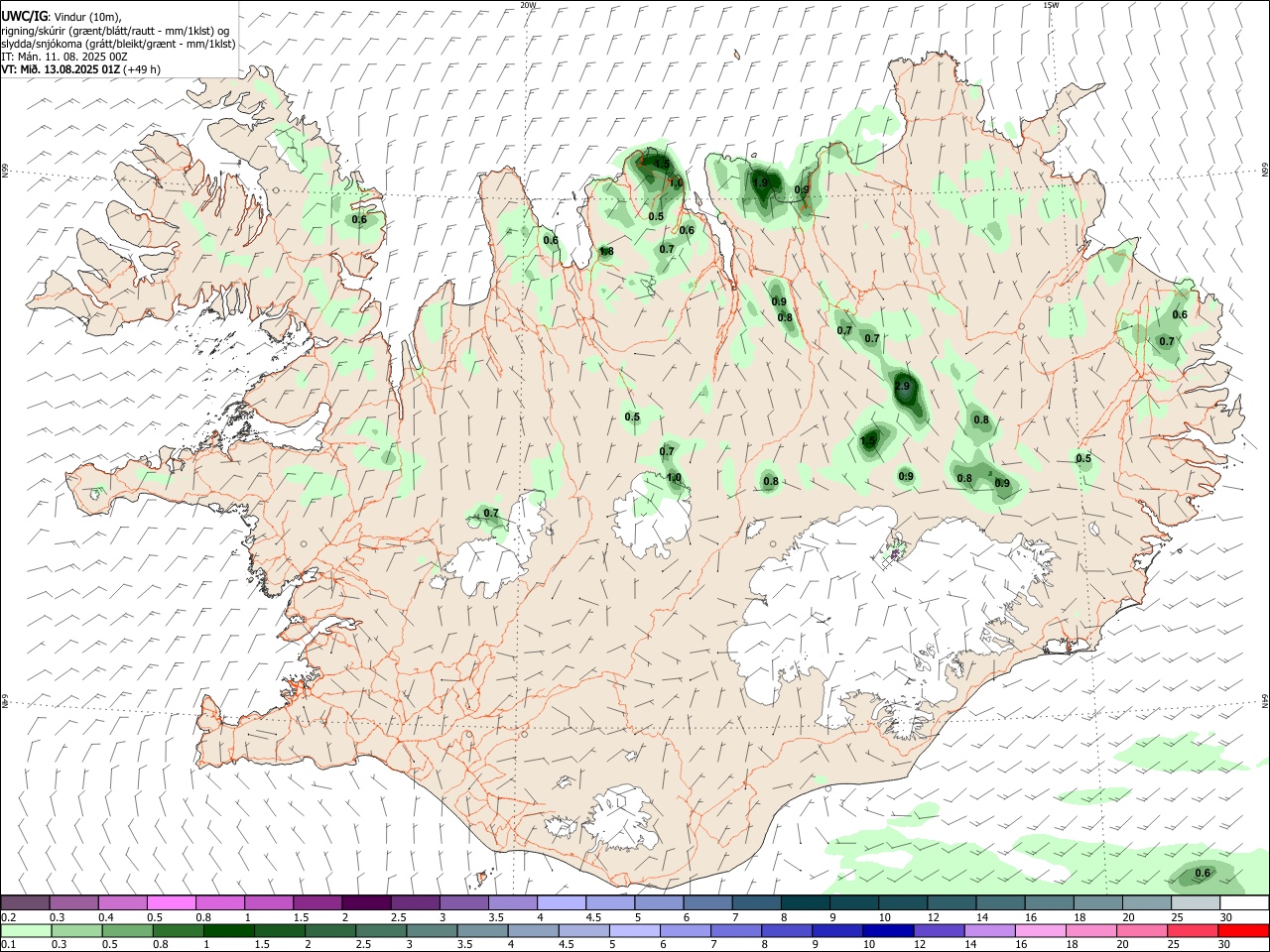Select the darkest green swatch between lower 1 and 1.5
The image size is (1270, 952).
click(x=228, y=931)
